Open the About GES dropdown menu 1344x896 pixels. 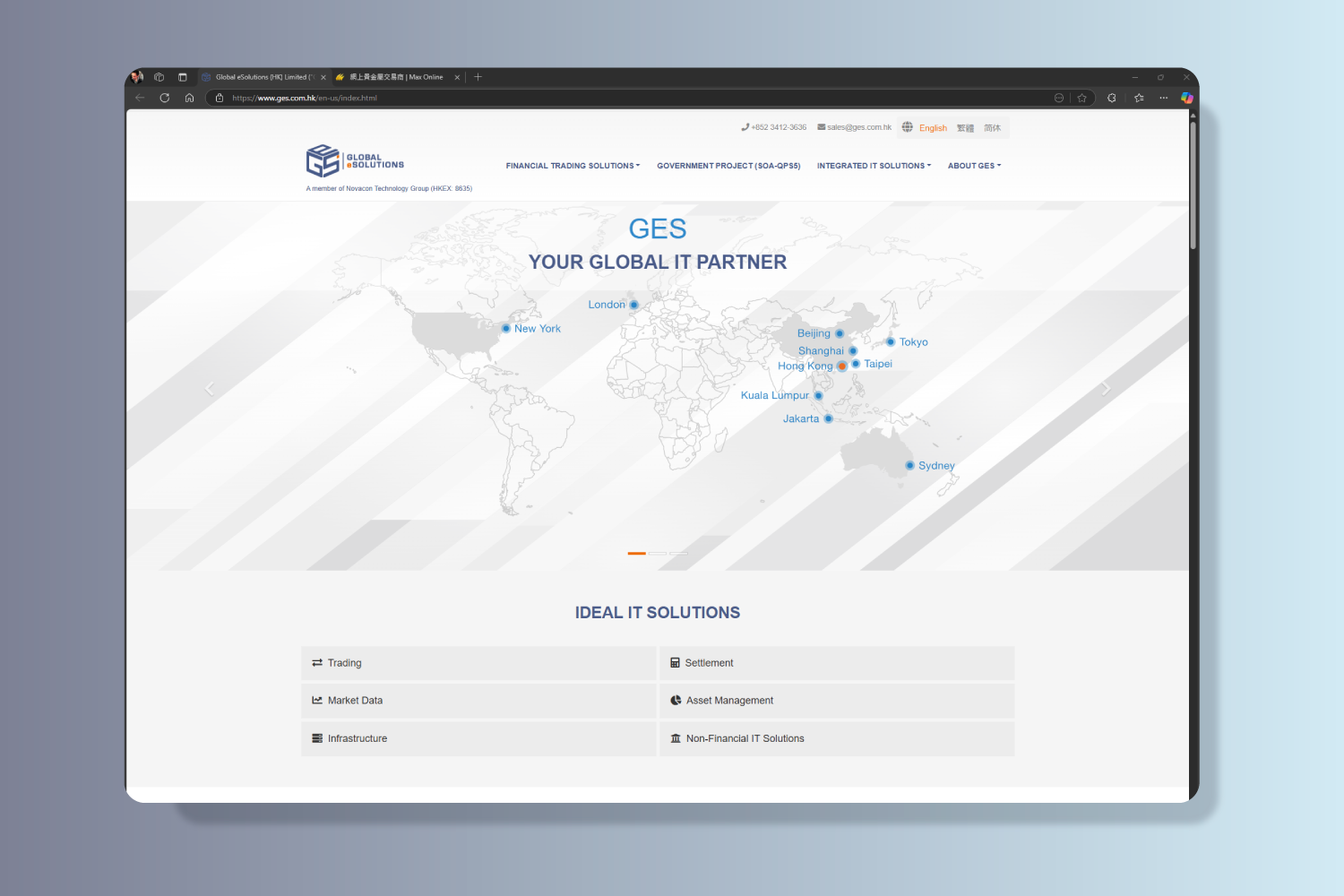tap(974, 166)
